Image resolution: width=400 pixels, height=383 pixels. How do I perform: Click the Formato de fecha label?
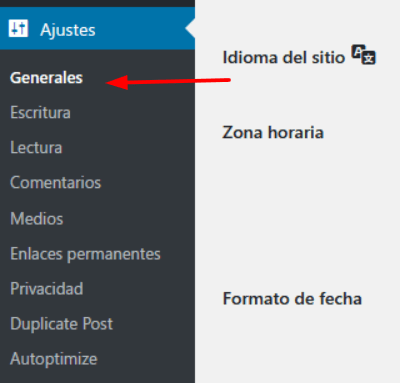[x=292, y=298]
